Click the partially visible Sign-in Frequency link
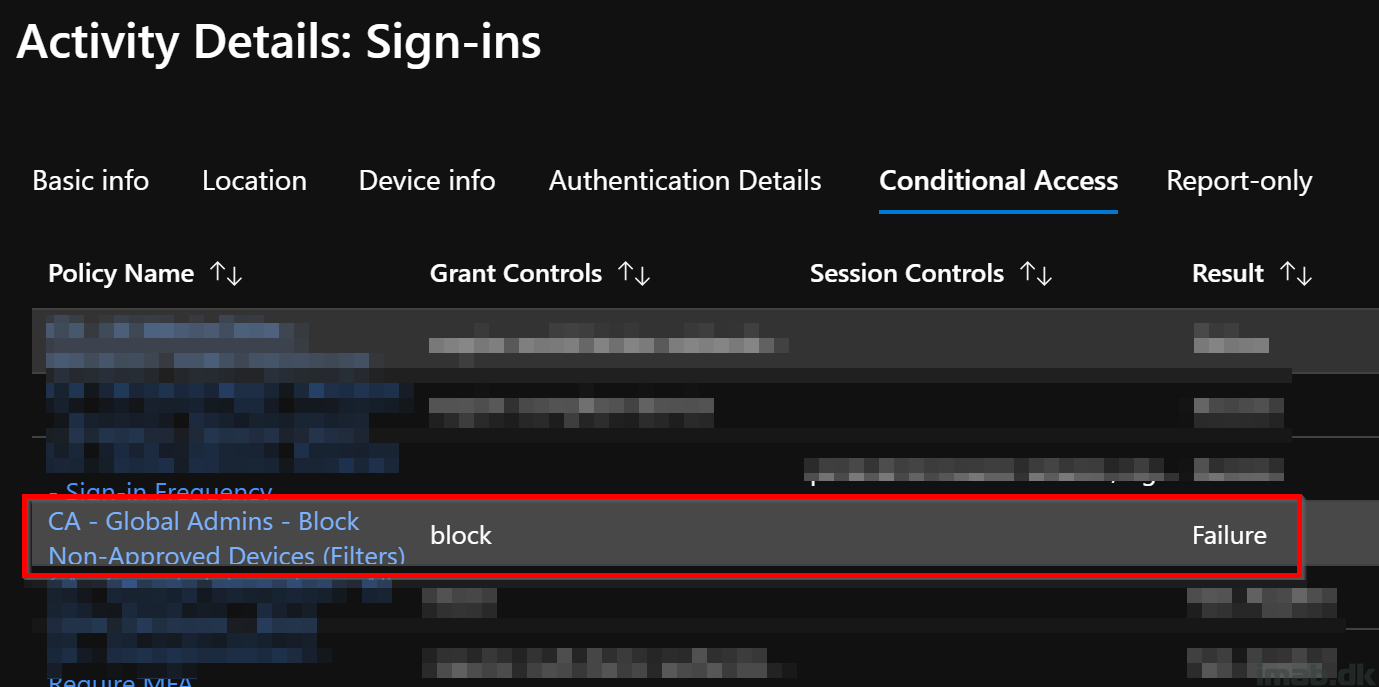 coord(160,490)
